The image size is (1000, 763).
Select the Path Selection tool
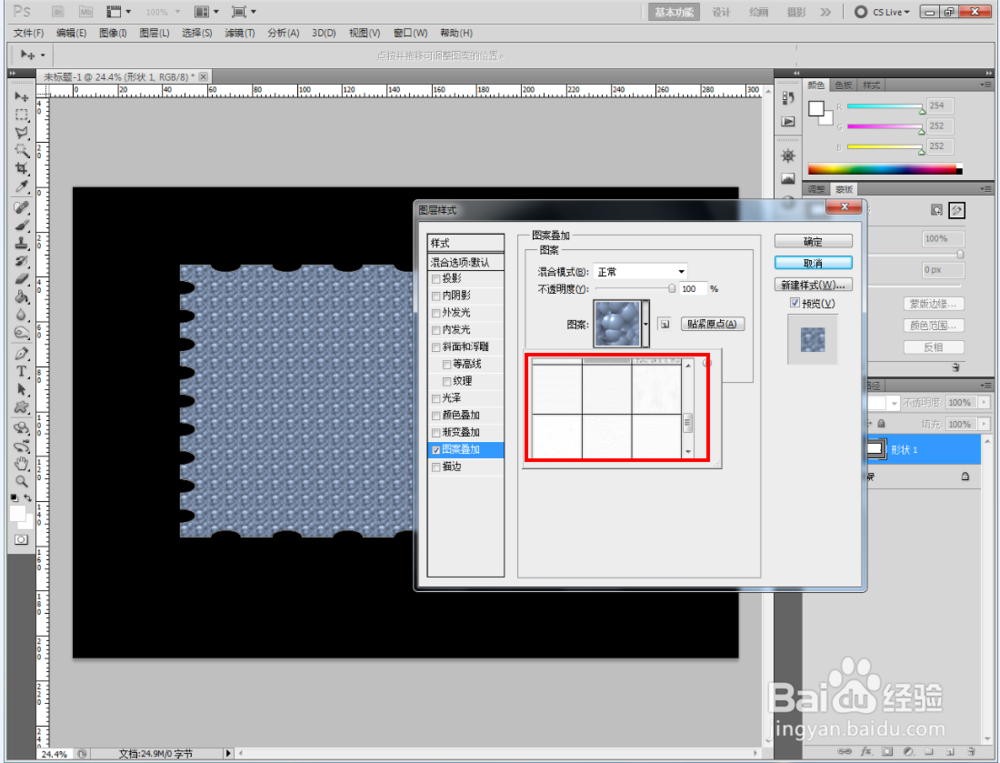[x=22, y=389]
